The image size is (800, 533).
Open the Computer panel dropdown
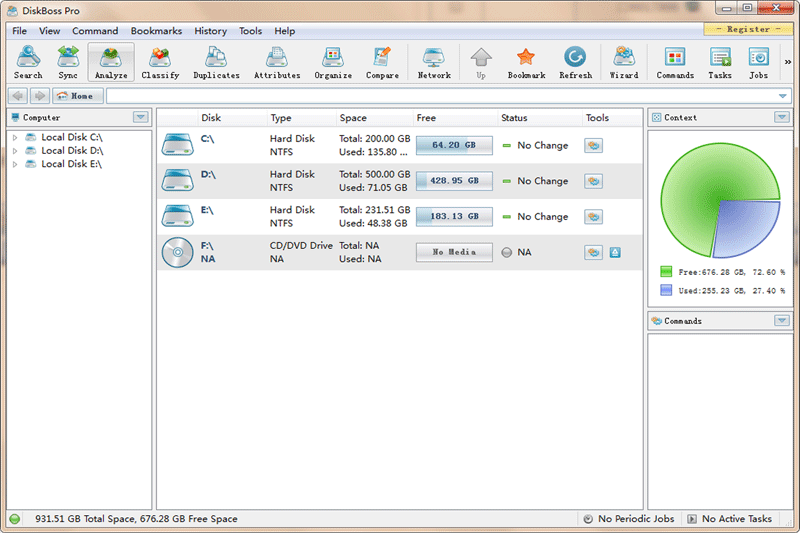(x=140, y=117)
